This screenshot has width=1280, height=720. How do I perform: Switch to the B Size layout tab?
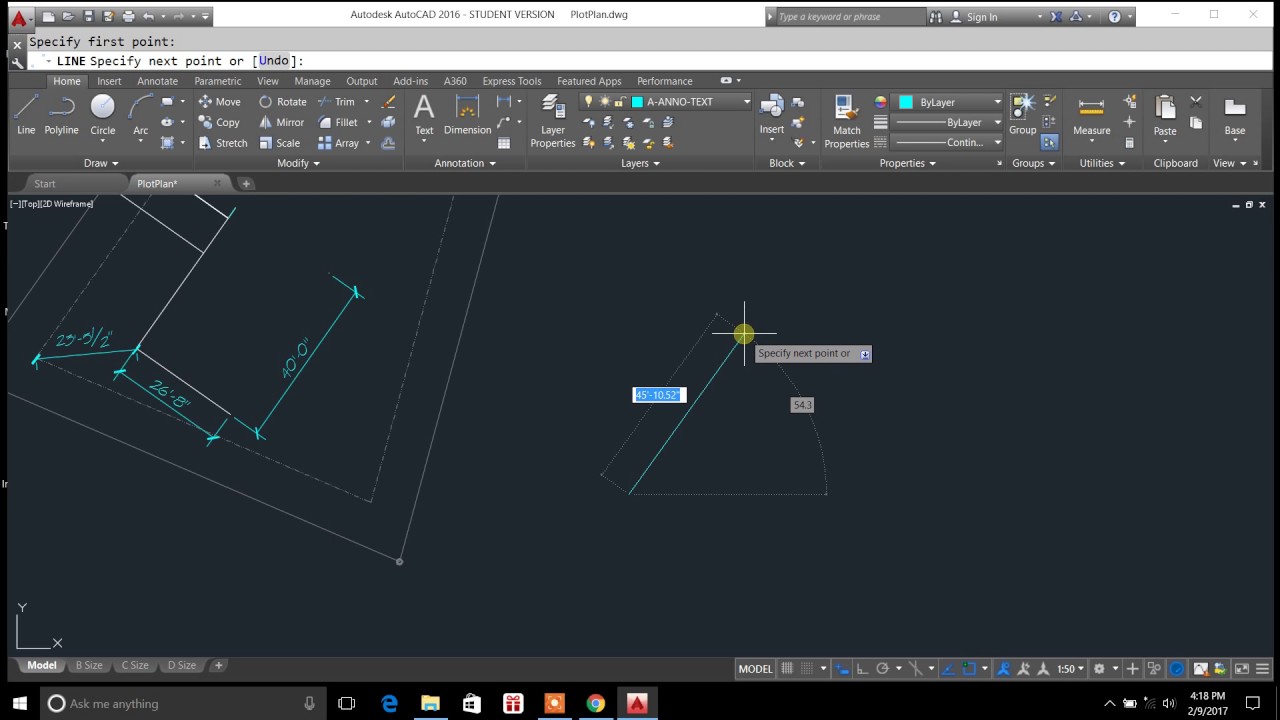[x=89, y=665]
